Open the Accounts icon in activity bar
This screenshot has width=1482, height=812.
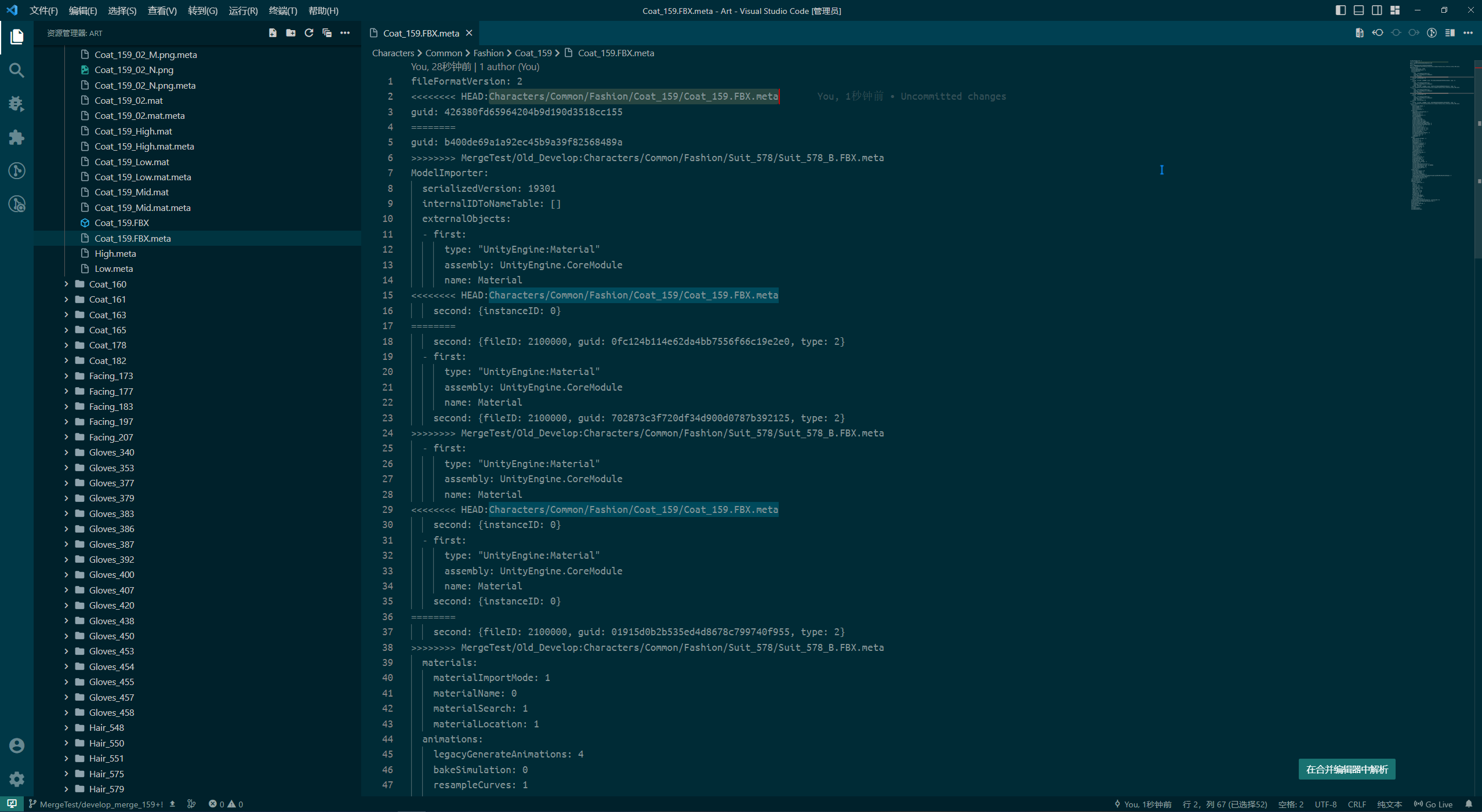pos(16,745)
